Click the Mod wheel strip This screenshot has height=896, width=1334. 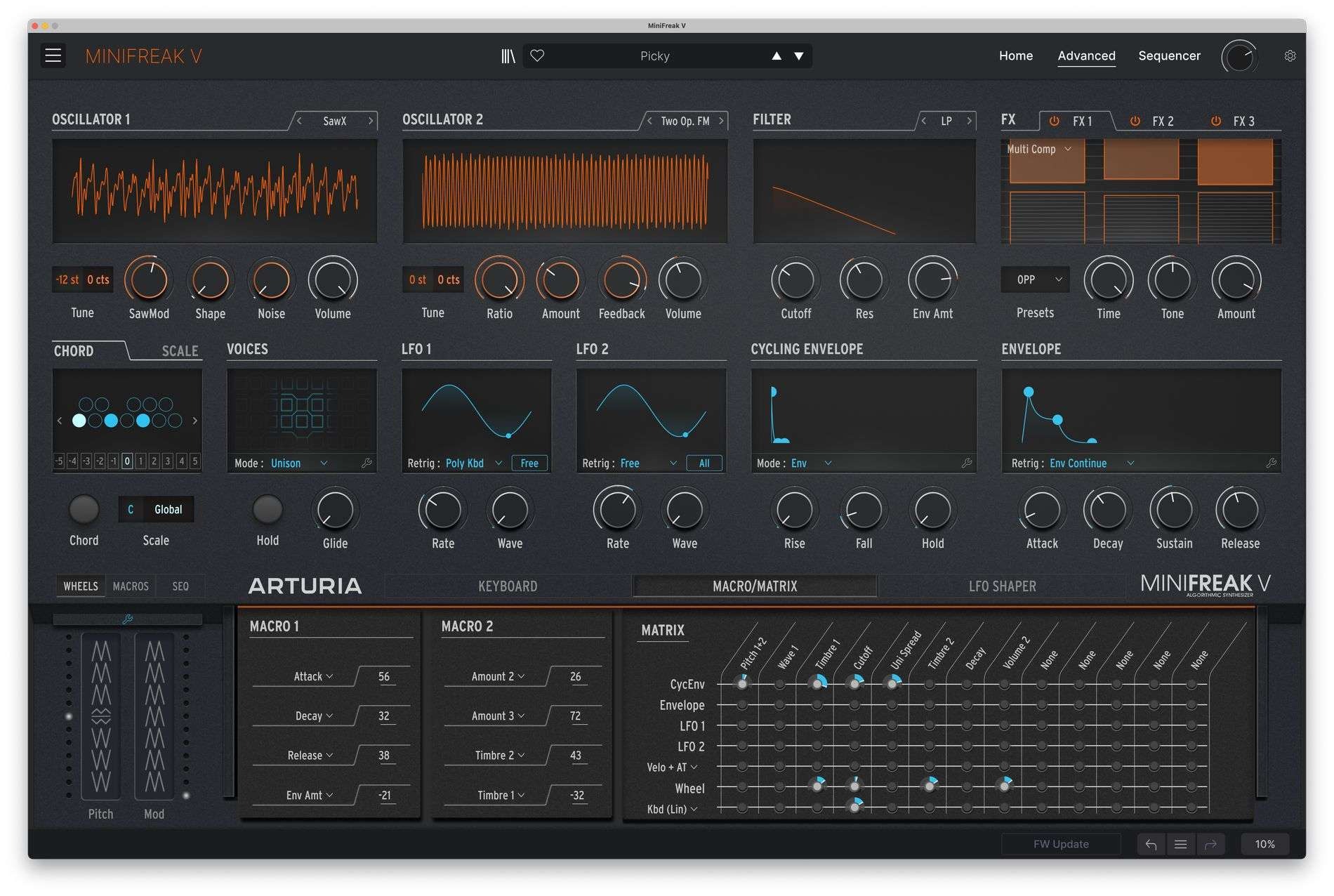point(154,716)
